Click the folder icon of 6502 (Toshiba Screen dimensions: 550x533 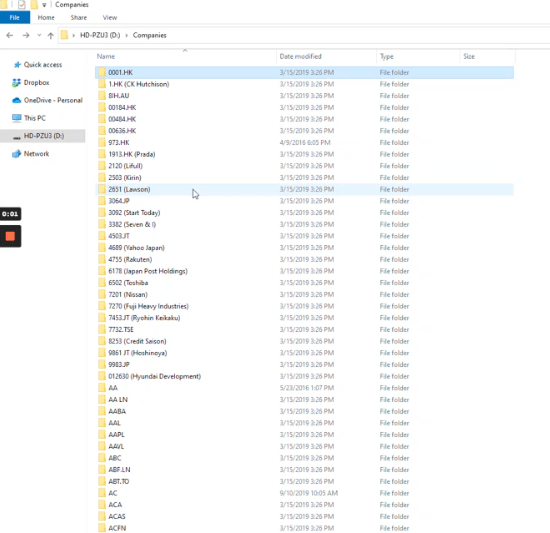point(102,283)
